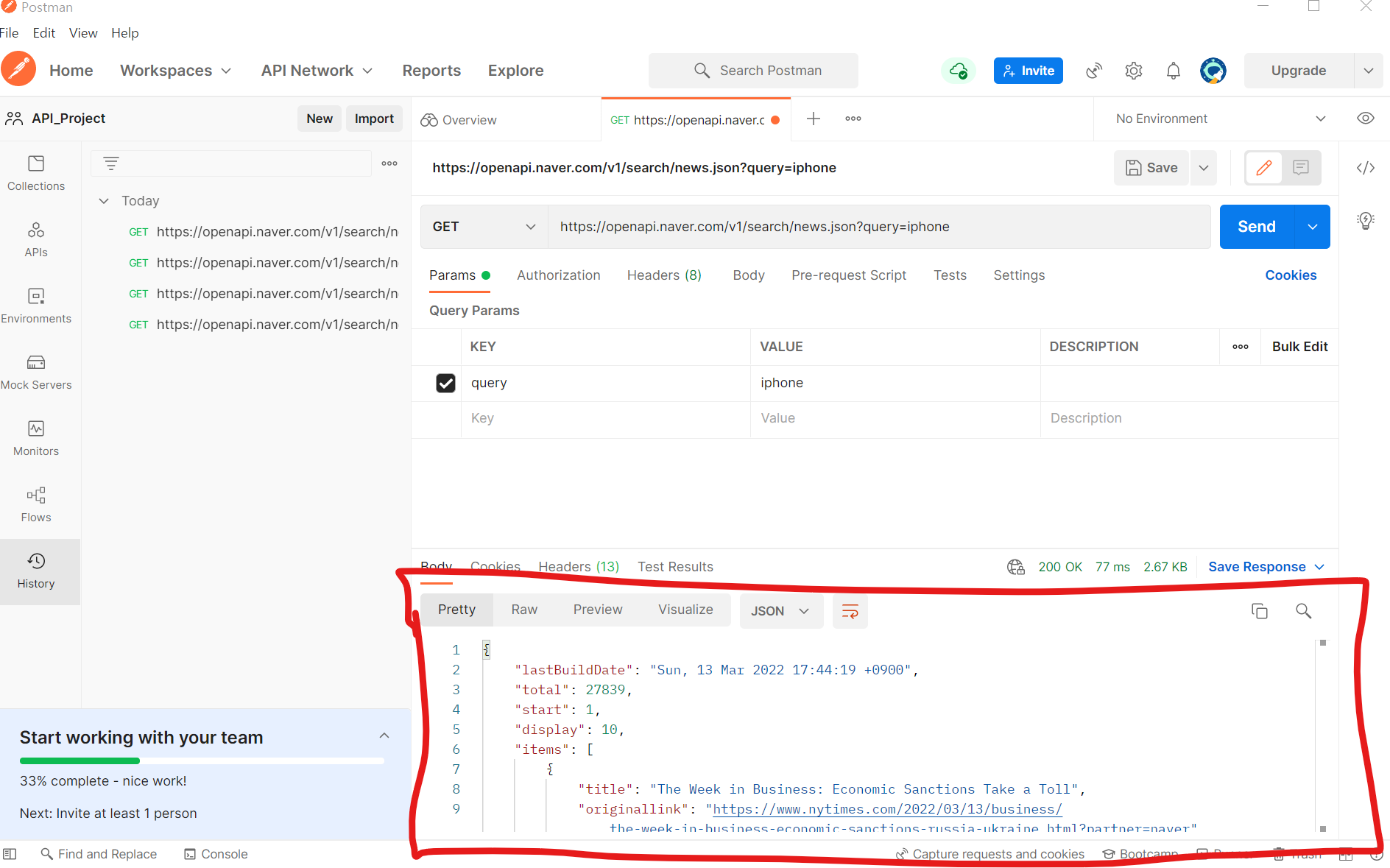Viewport: 1390px width, 868px height.
Task: Switch to the Pre-request Script tab
Action: pyautogui.click(x=849, y=275)
